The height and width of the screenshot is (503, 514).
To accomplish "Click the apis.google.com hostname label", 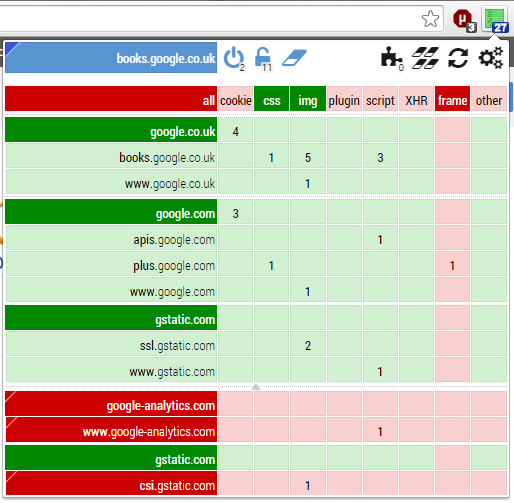I will [x=112, y=238].
